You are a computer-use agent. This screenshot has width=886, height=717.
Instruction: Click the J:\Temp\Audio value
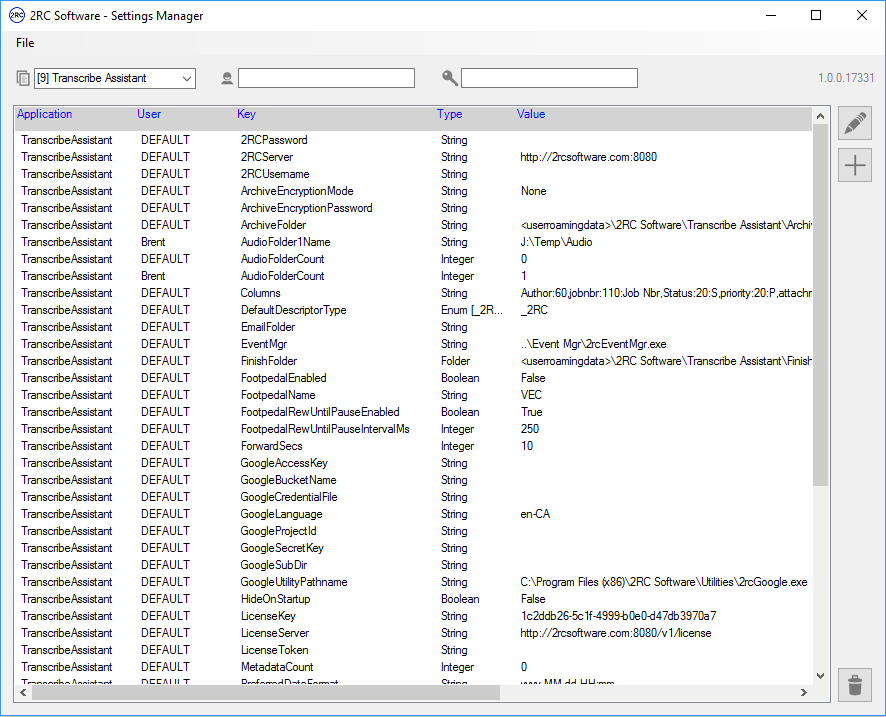coord(556,242)
